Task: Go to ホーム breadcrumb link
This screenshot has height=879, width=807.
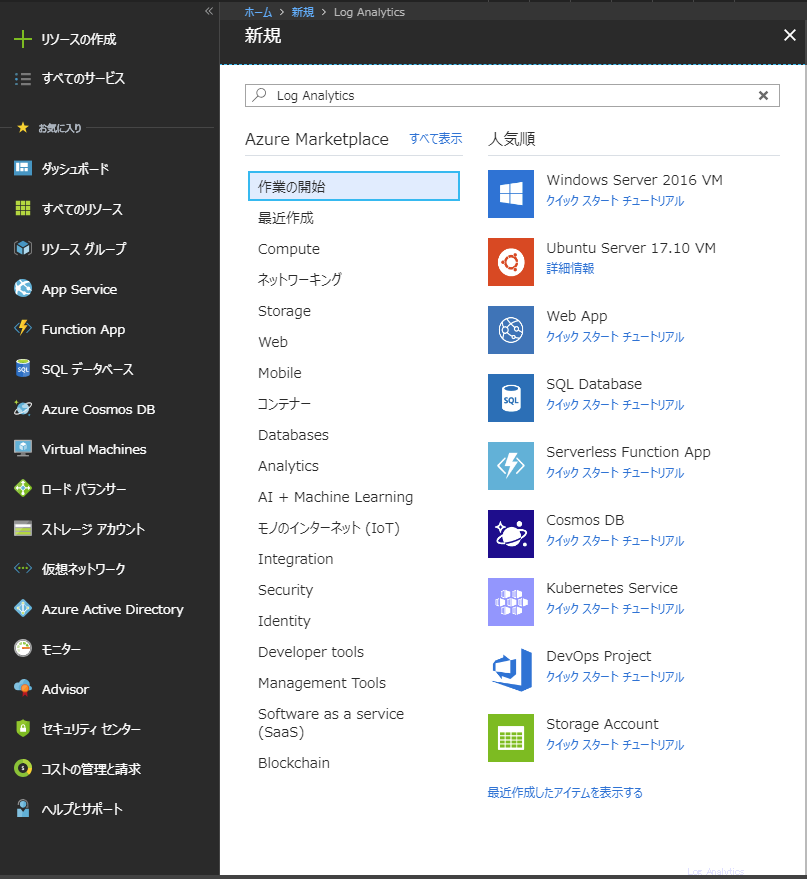Action: pyautogui.click(x=258, y=12)
